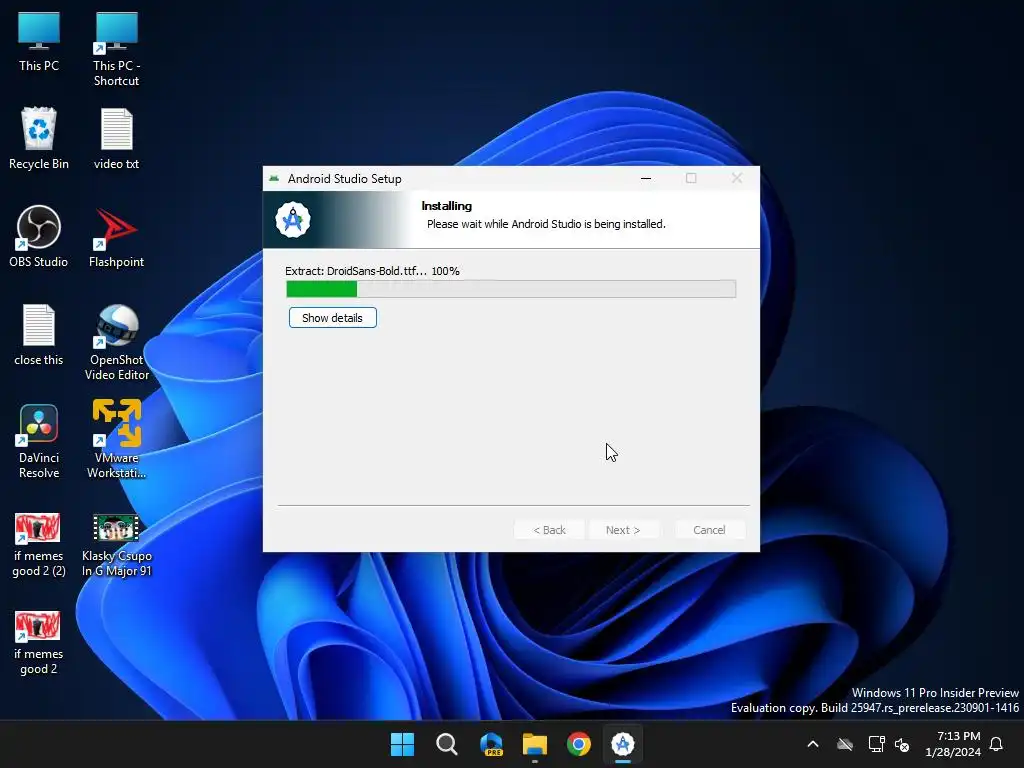
Task: Open Microsoft Edge PRE from taskbar
Action: tap(491, 744)
